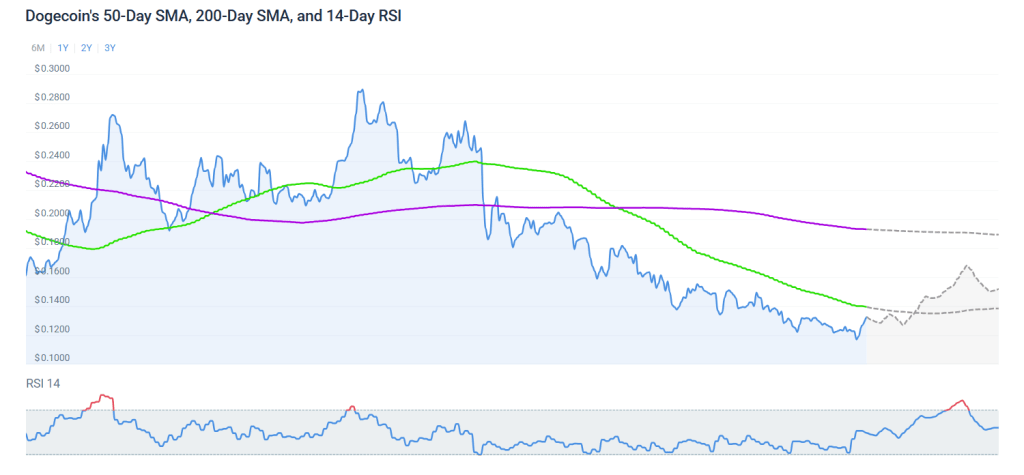Click the $0.2400 axis label
This screenshot has height=475, width=1024.
[x=52, y=156]
